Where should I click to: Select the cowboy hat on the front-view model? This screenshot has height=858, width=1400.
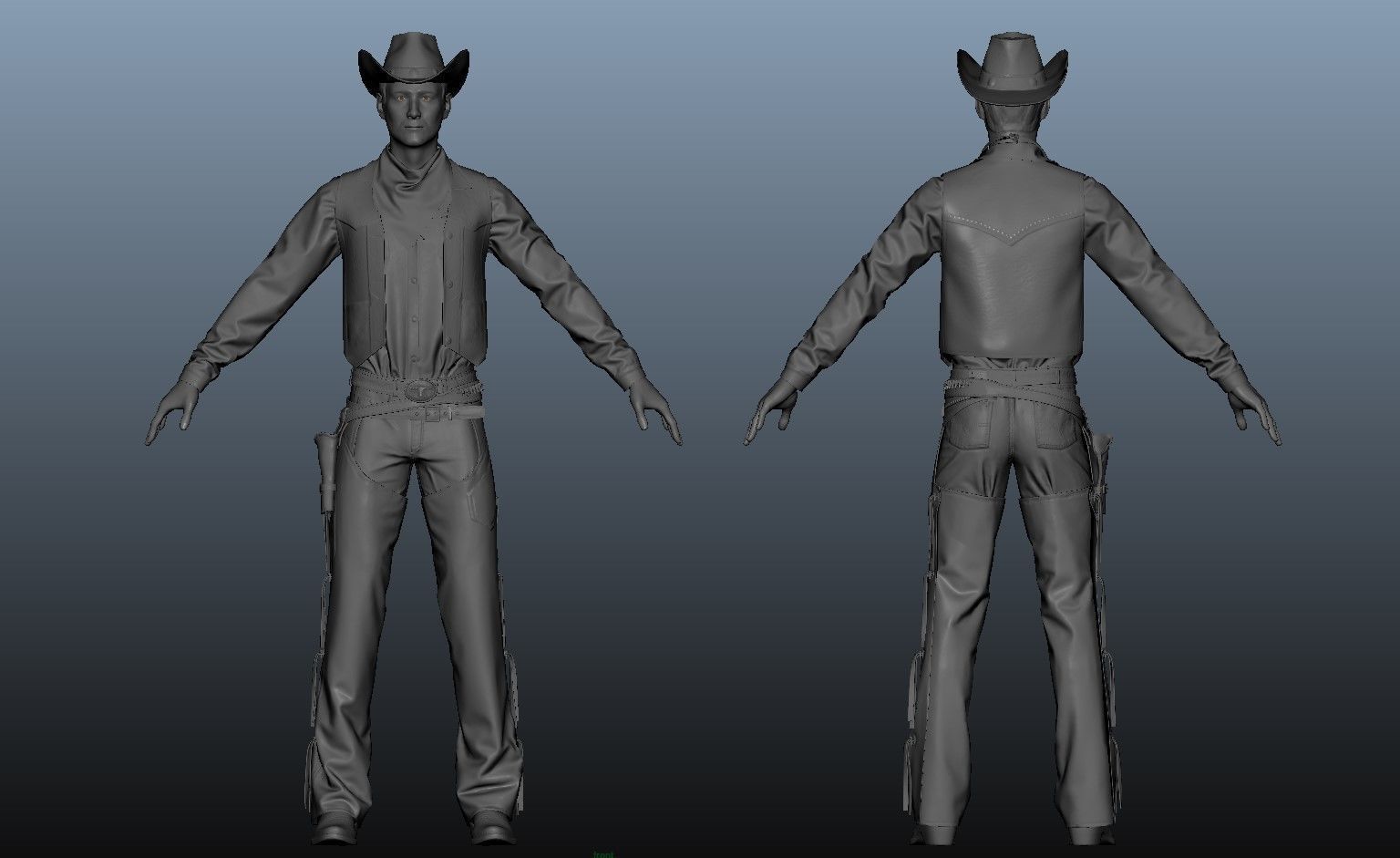pyautogui.click(x=413, y=63)
